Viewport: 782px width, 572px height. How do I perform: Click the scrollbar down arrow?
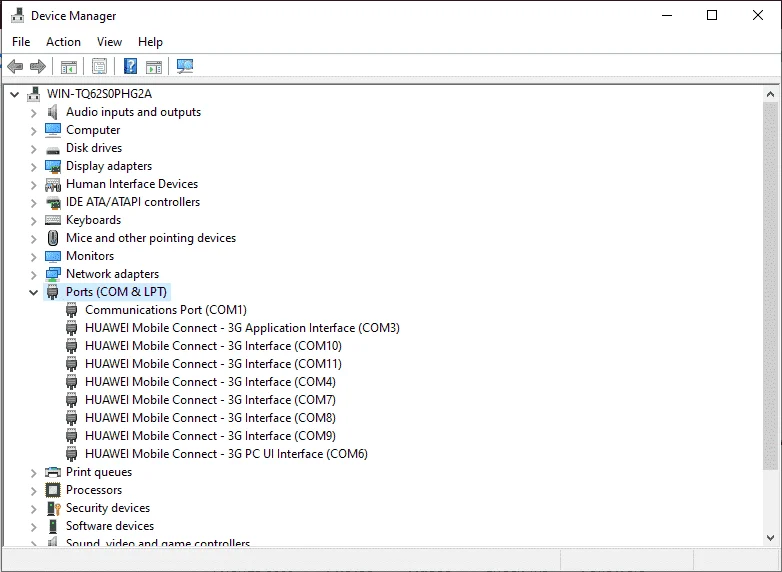(770, 538)
